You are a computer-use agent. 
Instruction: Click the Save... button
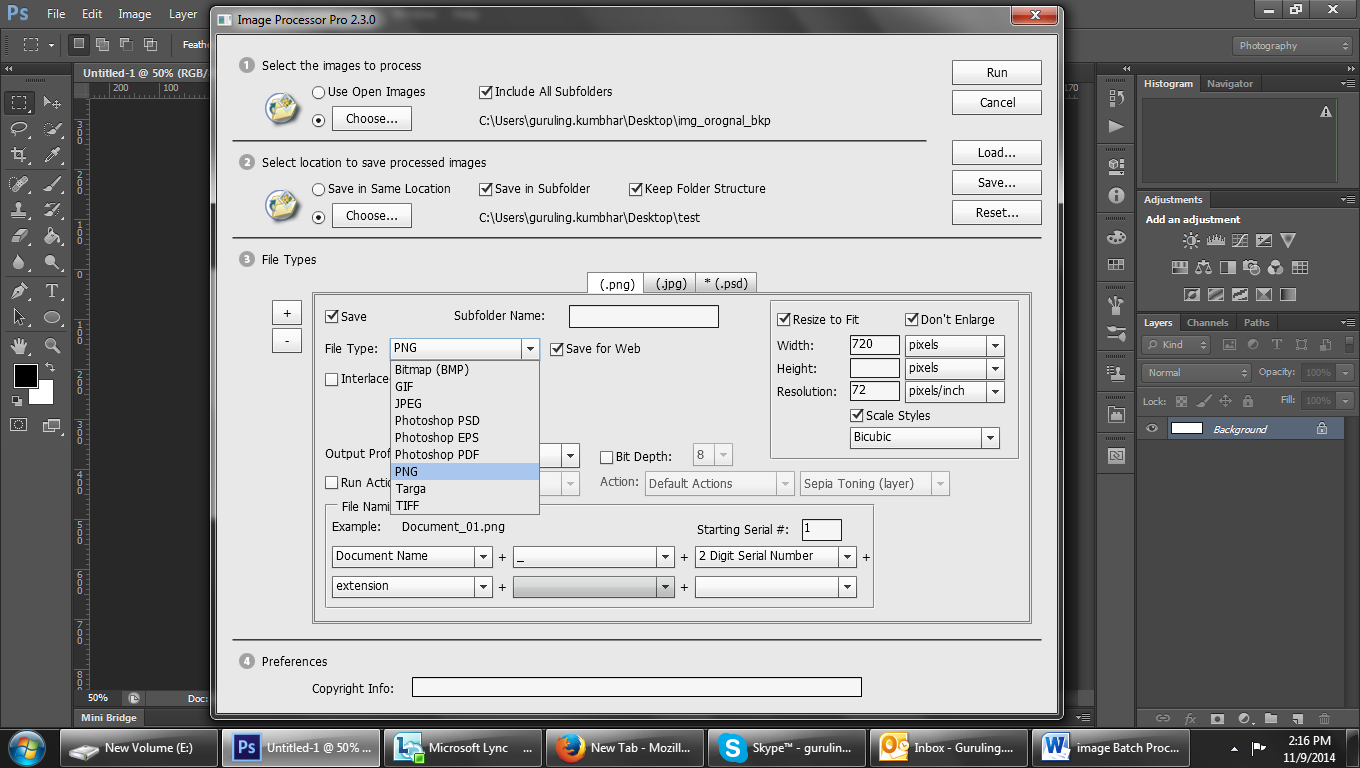point(996,182)
